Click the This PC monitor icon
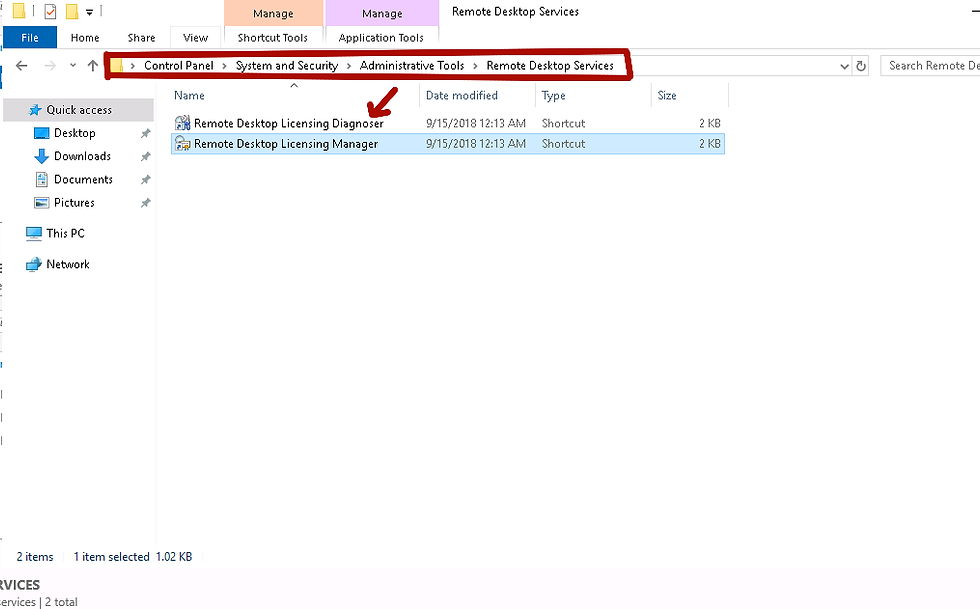The height and width of the screenshot is (609, 980). [34, 233]
